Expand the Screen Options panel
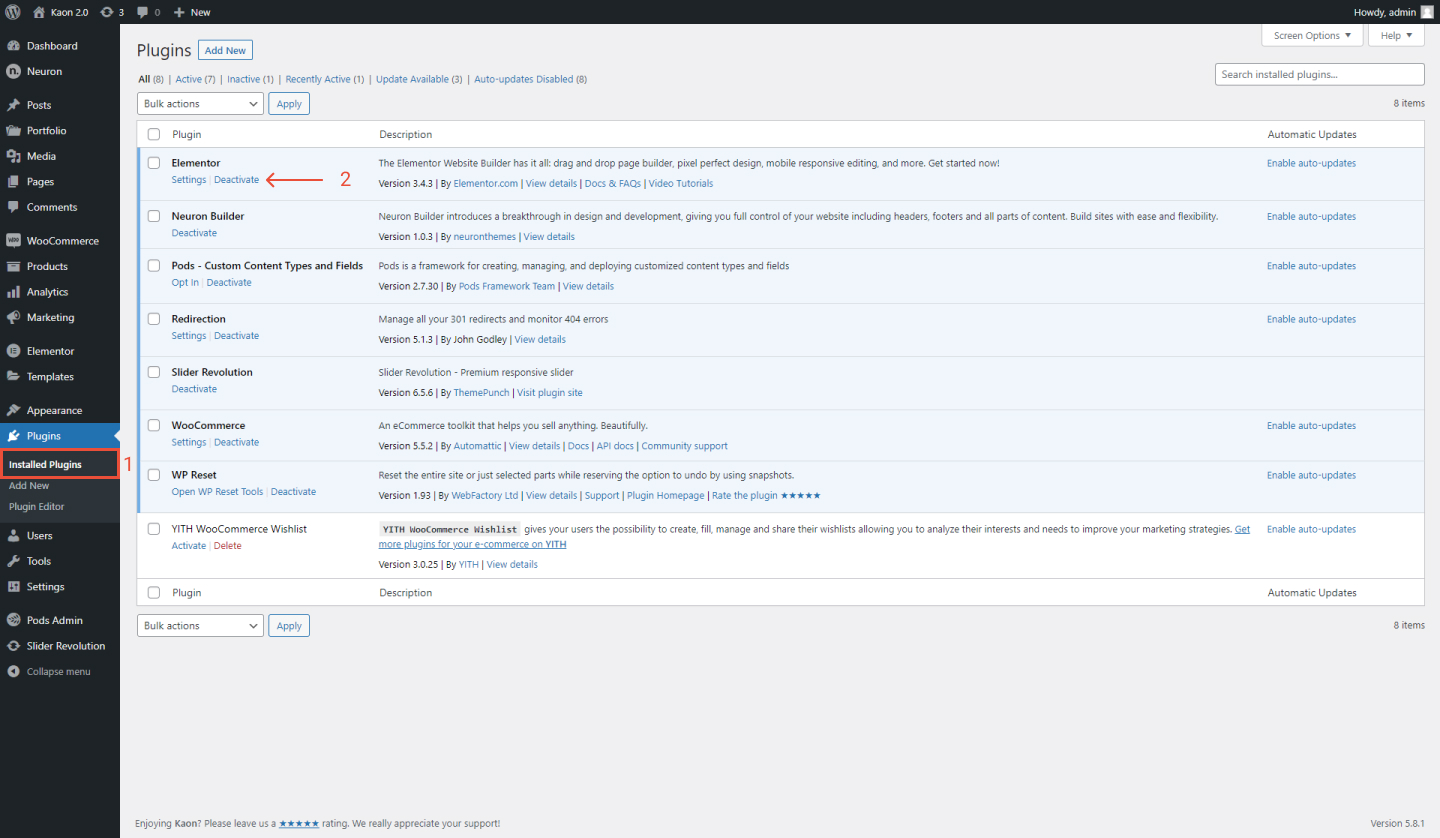 click(x=1313, y=36)
